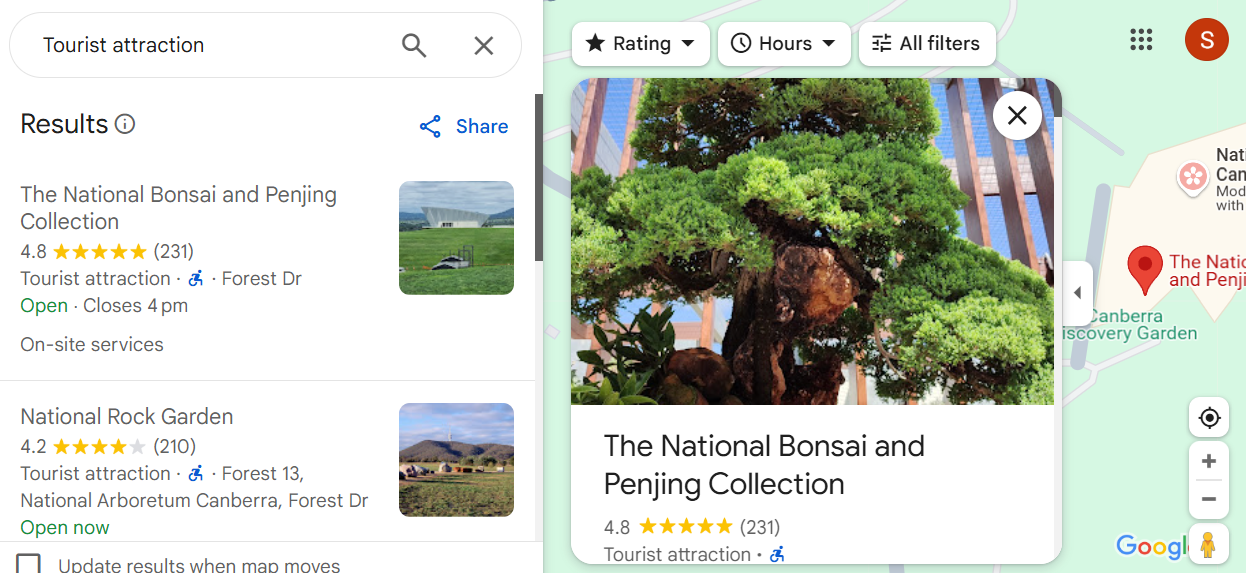Viewport: 1246px width, 573px height.
Task: Click the Share link text
Action: point(482,126)
